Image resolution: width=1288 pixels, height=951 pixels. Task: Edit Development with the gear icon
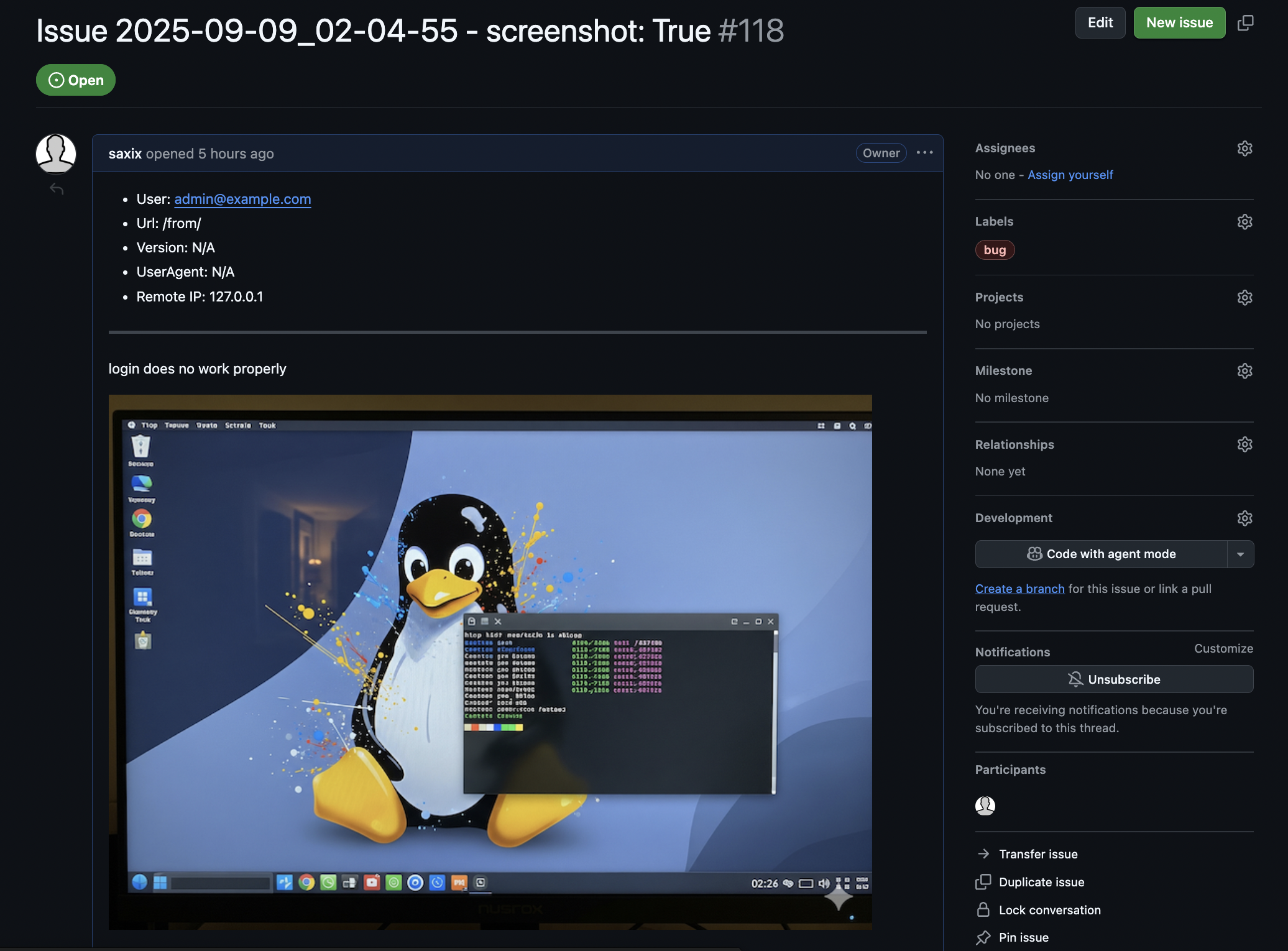[1244, 518]
